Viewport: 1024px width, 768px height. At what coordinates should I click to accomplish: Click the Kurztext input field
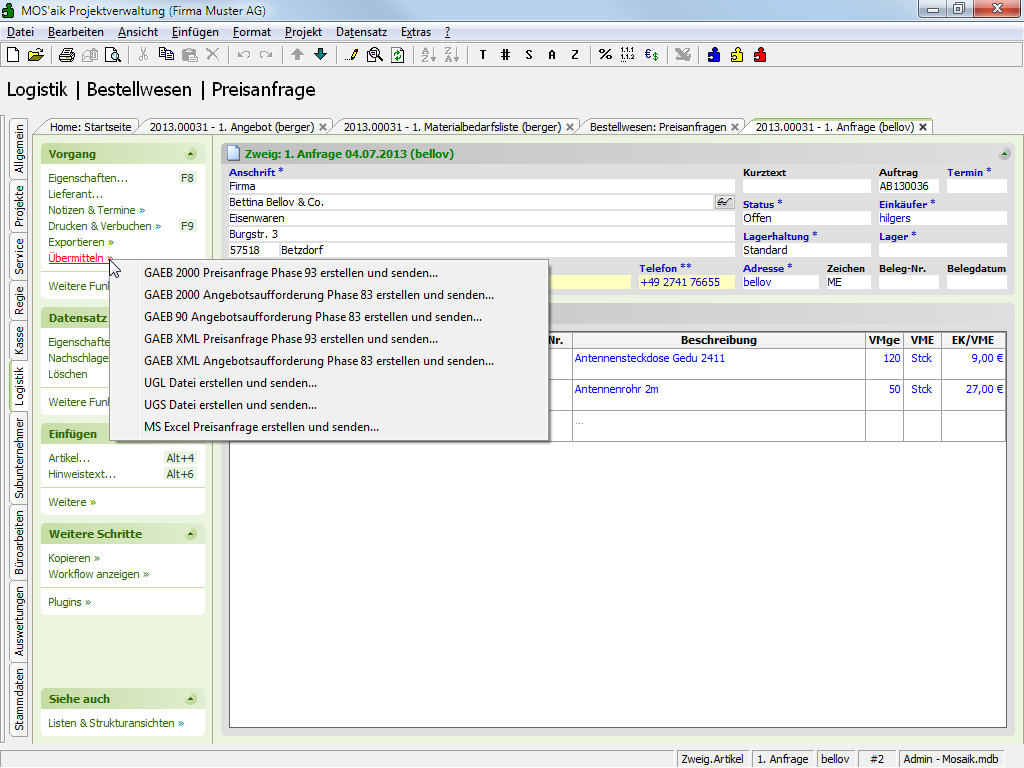807,186
